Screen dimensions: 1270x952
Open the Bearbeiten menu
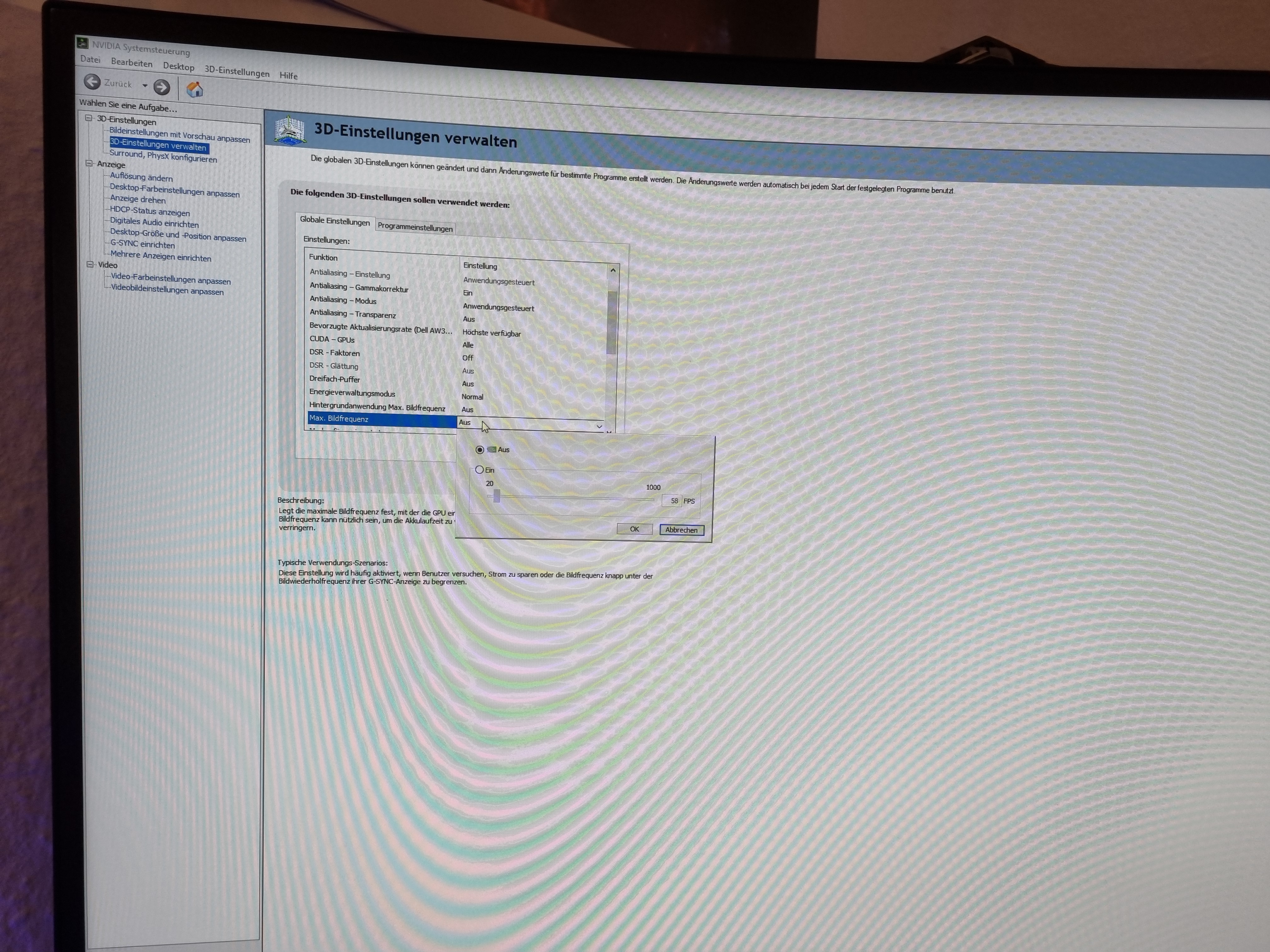[x=131, y=63]
